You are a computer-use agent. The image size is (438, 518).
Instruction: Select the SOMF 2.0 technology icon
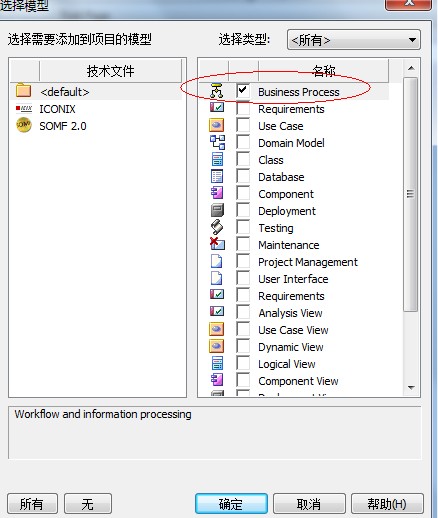click(x=23, y=125)
